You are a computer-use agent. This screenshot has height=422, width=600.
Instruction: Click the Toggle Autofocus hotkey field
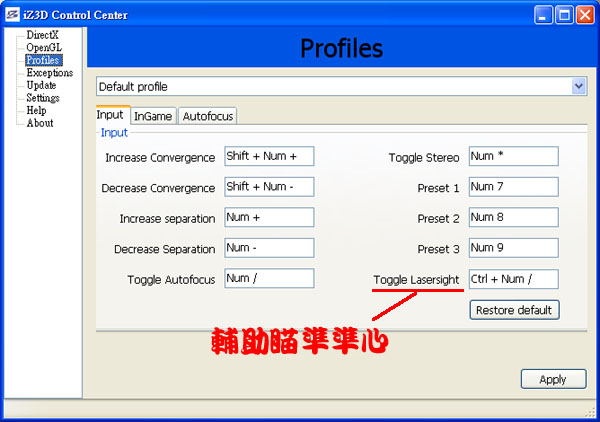[x=269, y=278]
